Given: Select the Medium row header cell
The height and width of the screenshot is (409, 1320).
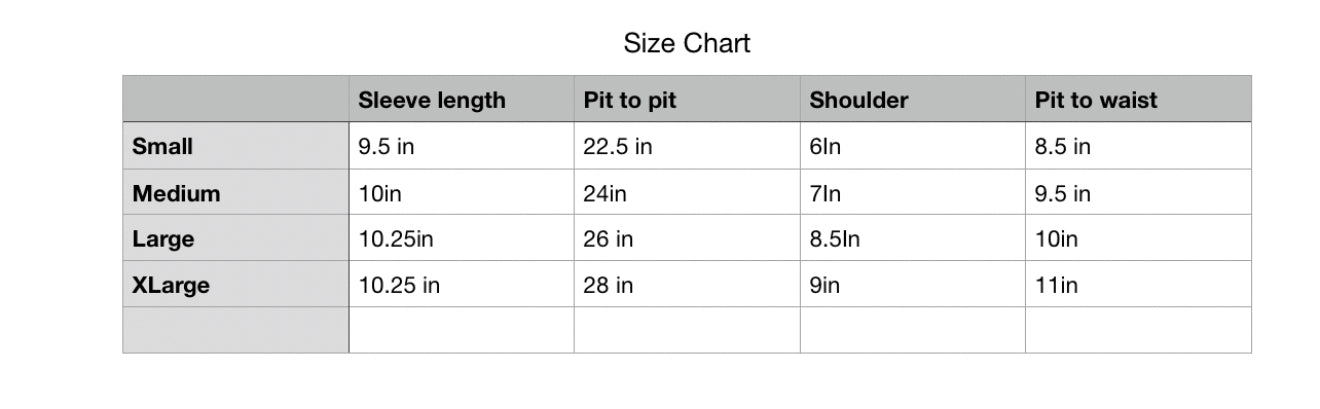Looking at the screenshot, I should (236, 192).
